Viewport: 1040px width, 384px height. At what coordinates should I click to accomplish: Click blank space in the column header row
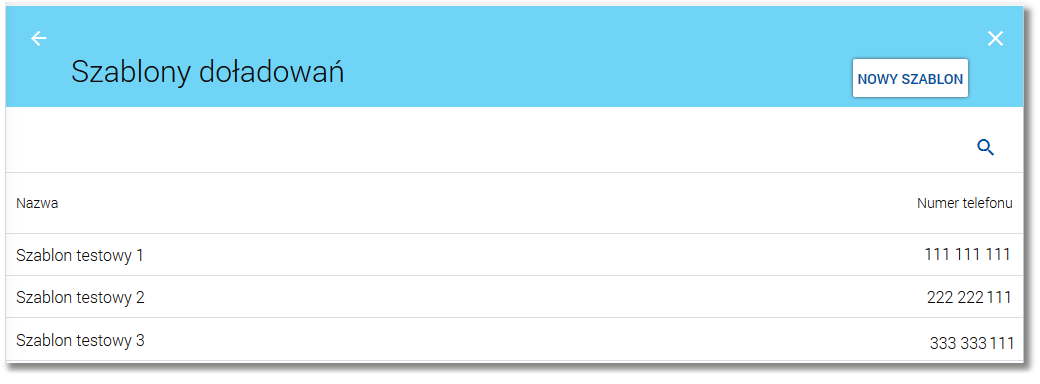point(488,204)
